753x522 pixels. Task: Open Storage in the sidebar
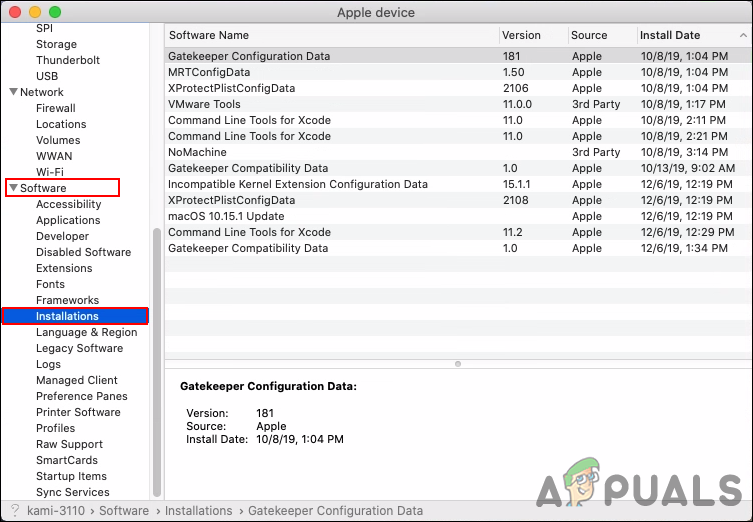pyautogui.click(x=56, y=44)
